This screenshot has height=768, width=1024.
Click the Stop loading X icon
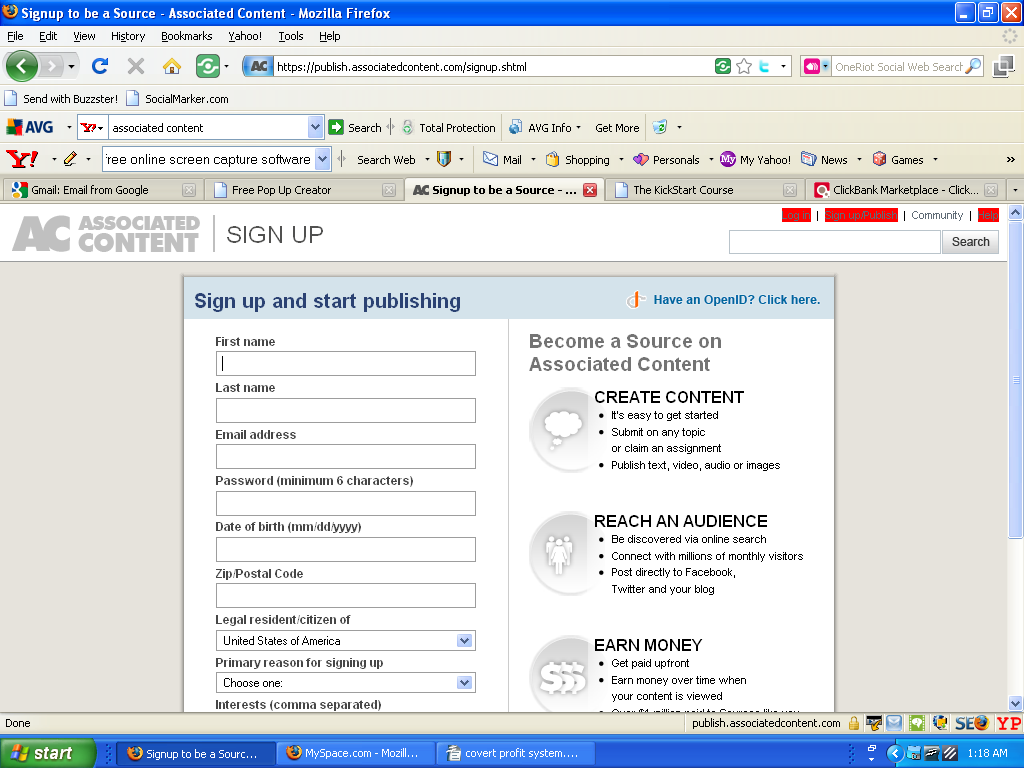[x=136, y=67]
